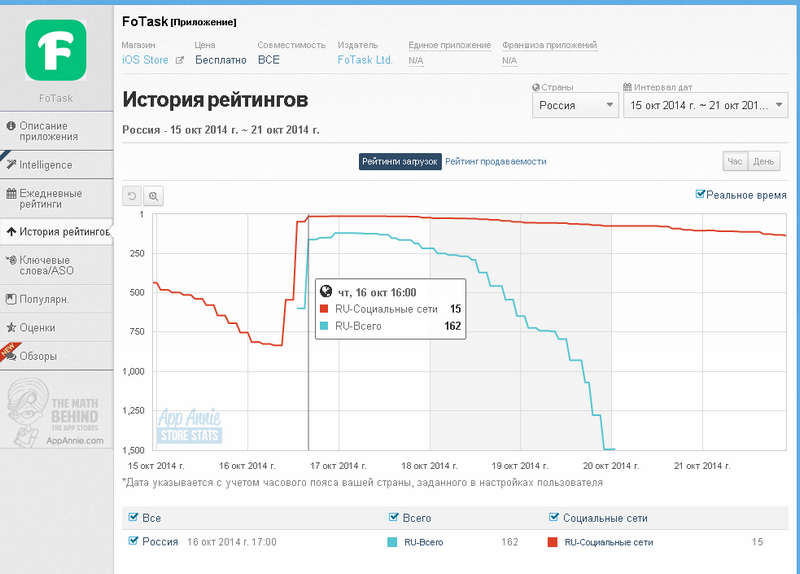Screen dimensions: 800x574
Task: Switch chart granularity to Час
Action: click(x=735, y=162)
